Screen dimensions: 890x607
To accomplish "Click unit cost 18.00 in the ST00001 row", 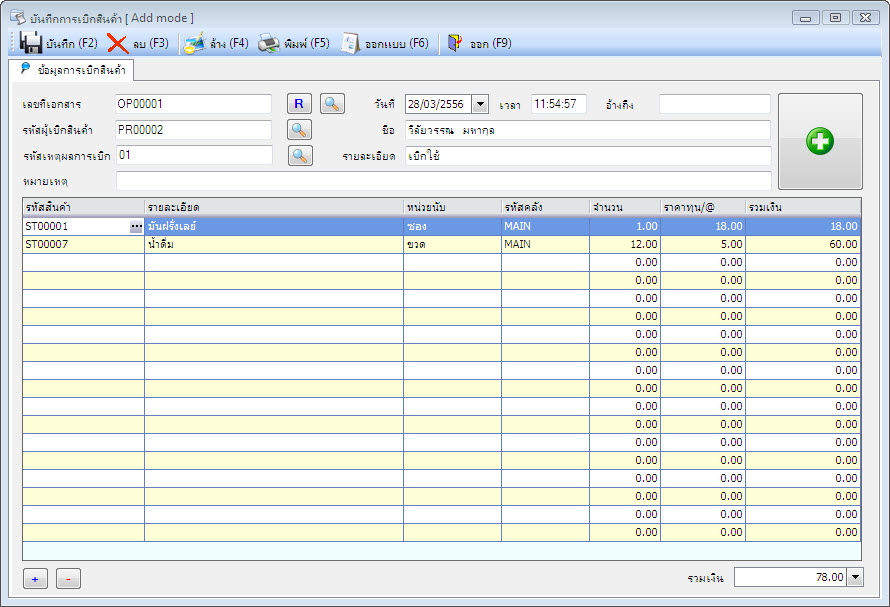I will [x=703, y=227].
